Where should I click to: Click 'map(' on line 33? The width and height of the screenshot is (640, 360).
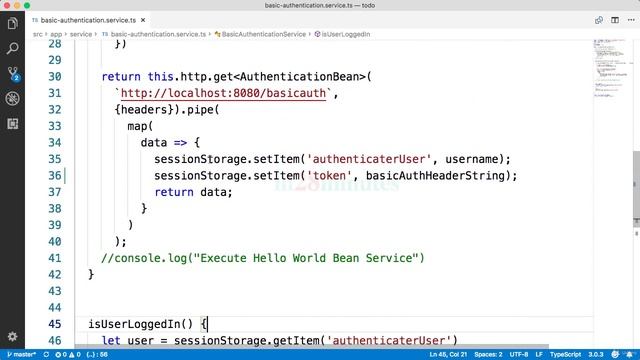coord(140,126)
